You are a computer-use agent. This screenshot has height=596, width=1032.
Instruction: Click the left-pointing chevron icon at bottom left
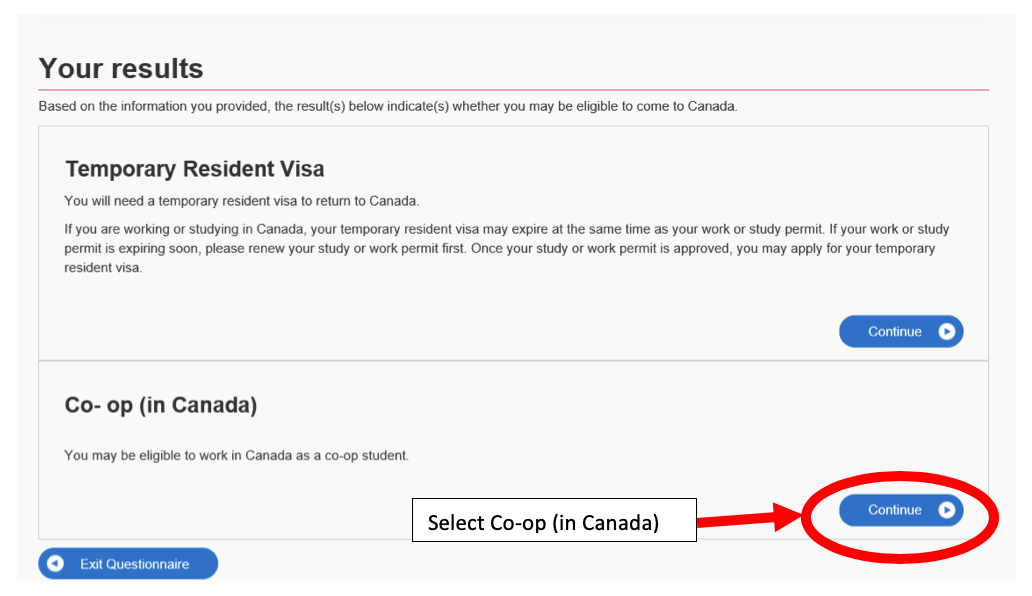[57, 563]
